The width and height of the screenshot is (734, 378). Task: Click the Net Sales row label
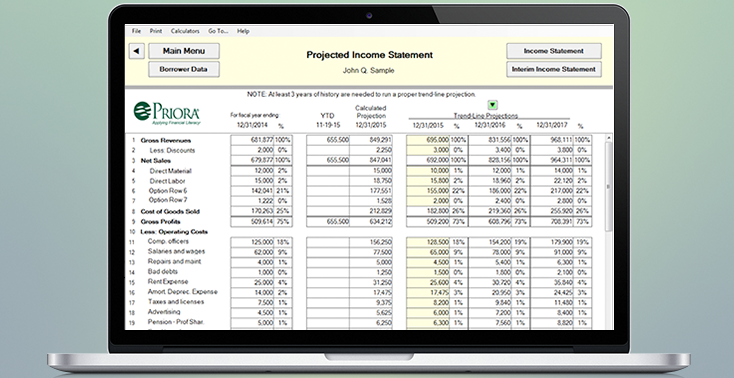click(x=156, y=161)
